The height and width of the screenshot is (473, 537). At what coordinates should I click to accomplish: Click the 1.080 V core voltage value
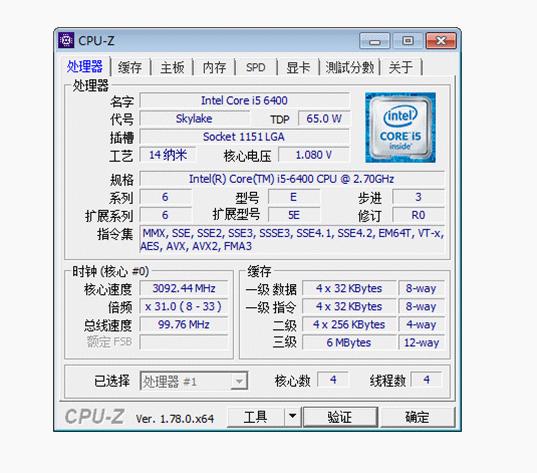point(314,155)
